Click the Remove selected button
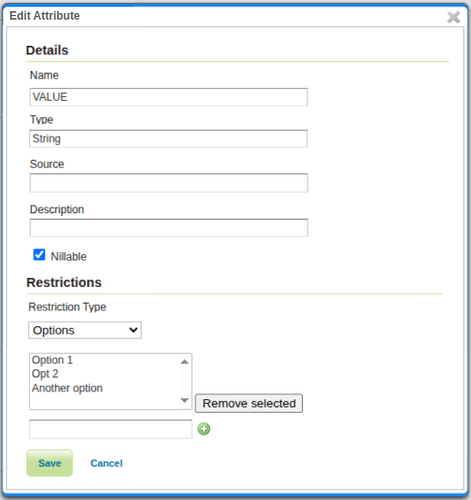The image size is (471, 500). click(249, 403)
